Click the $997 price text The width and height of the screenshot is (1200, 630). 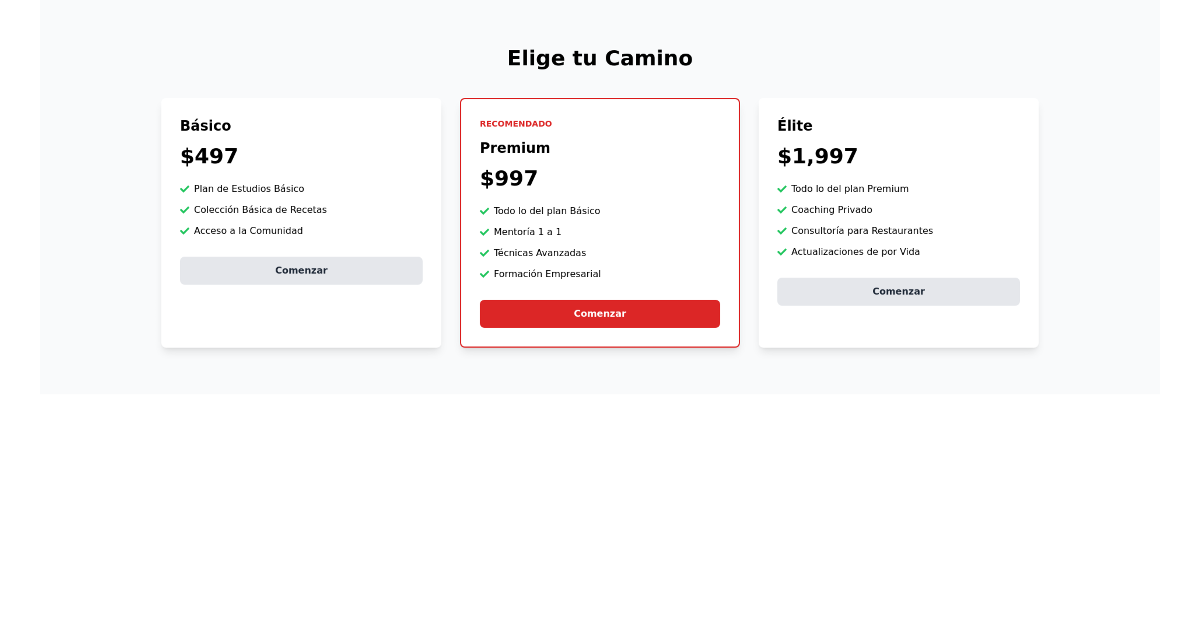pyautogui.click(x=507, y=178)
